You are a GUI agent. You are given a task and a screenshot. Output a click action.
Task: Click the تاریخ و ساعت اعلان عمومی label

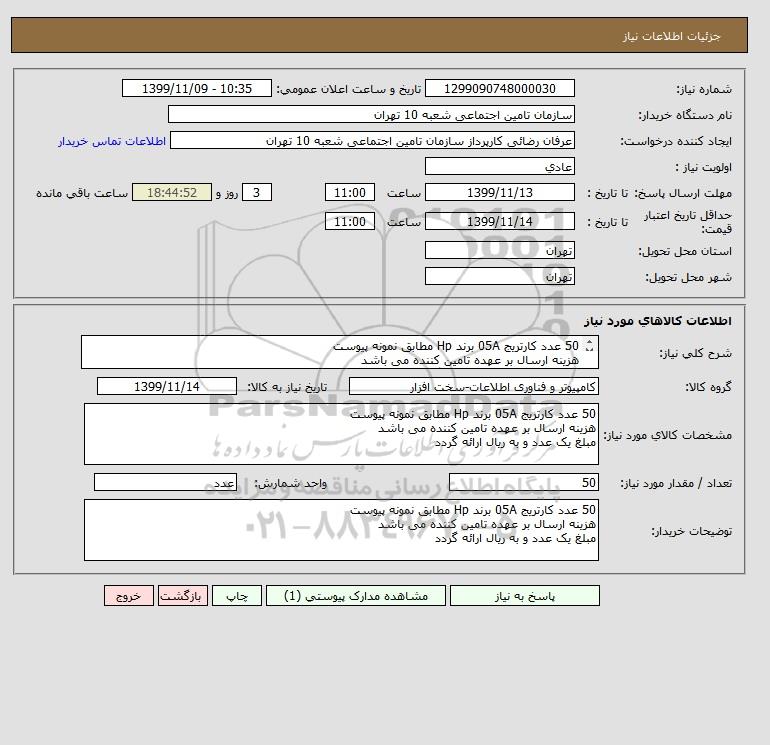pos(349,89)
